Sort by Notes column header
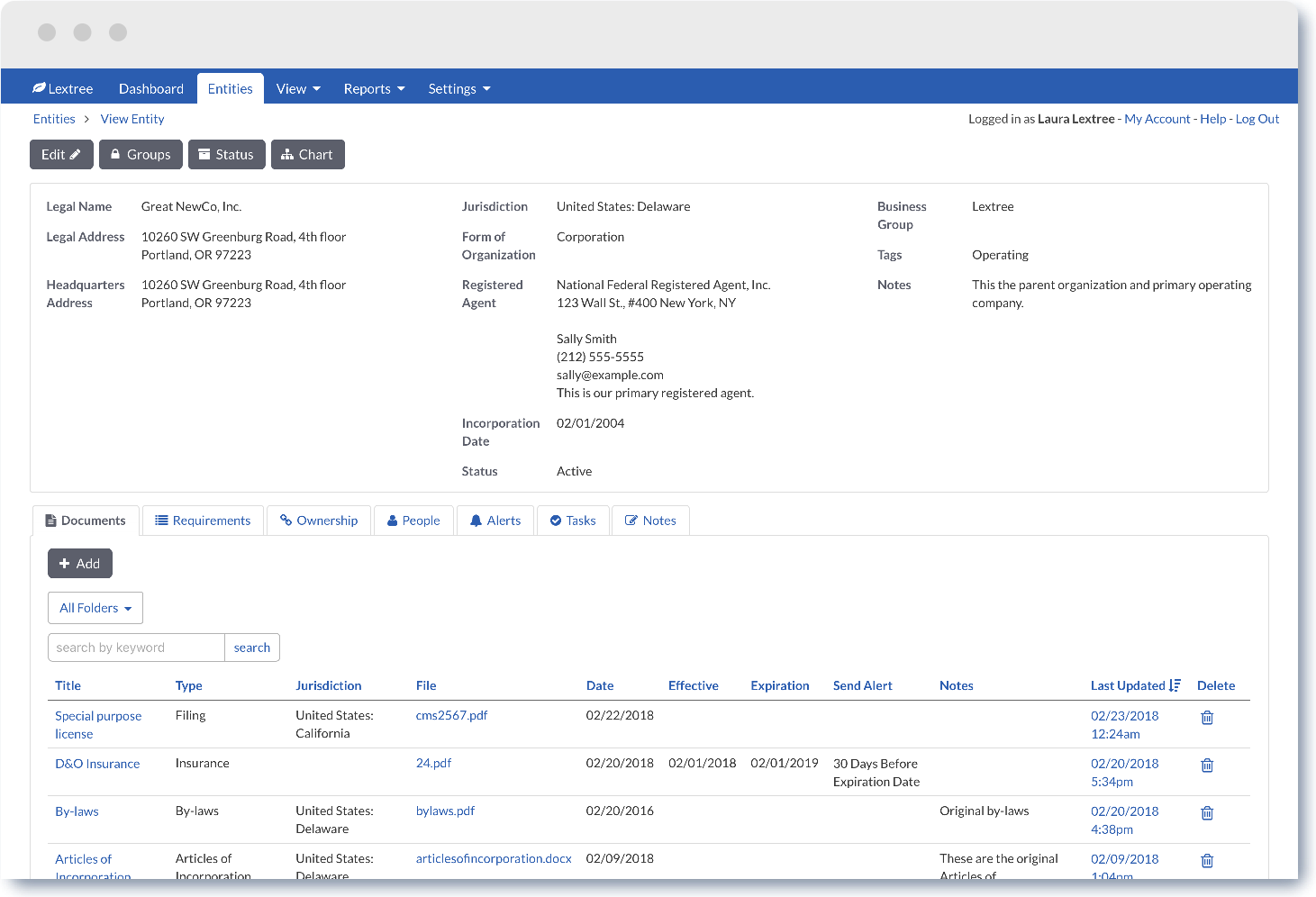Viewport: 1316px width, 897px height. tap(957, 685)
